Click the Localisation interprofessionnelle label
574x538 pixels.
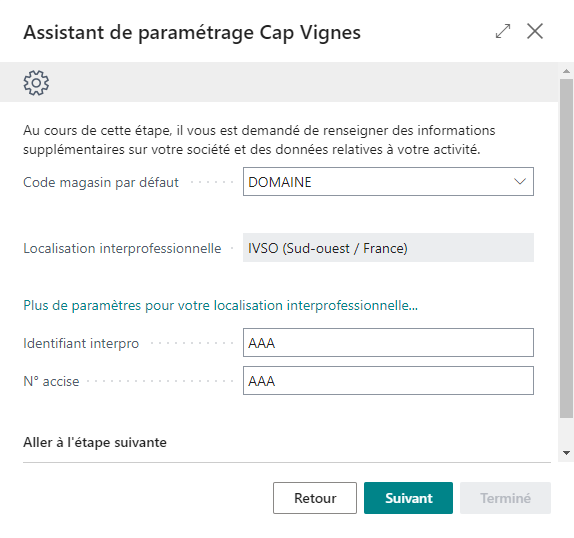point(122,248)
